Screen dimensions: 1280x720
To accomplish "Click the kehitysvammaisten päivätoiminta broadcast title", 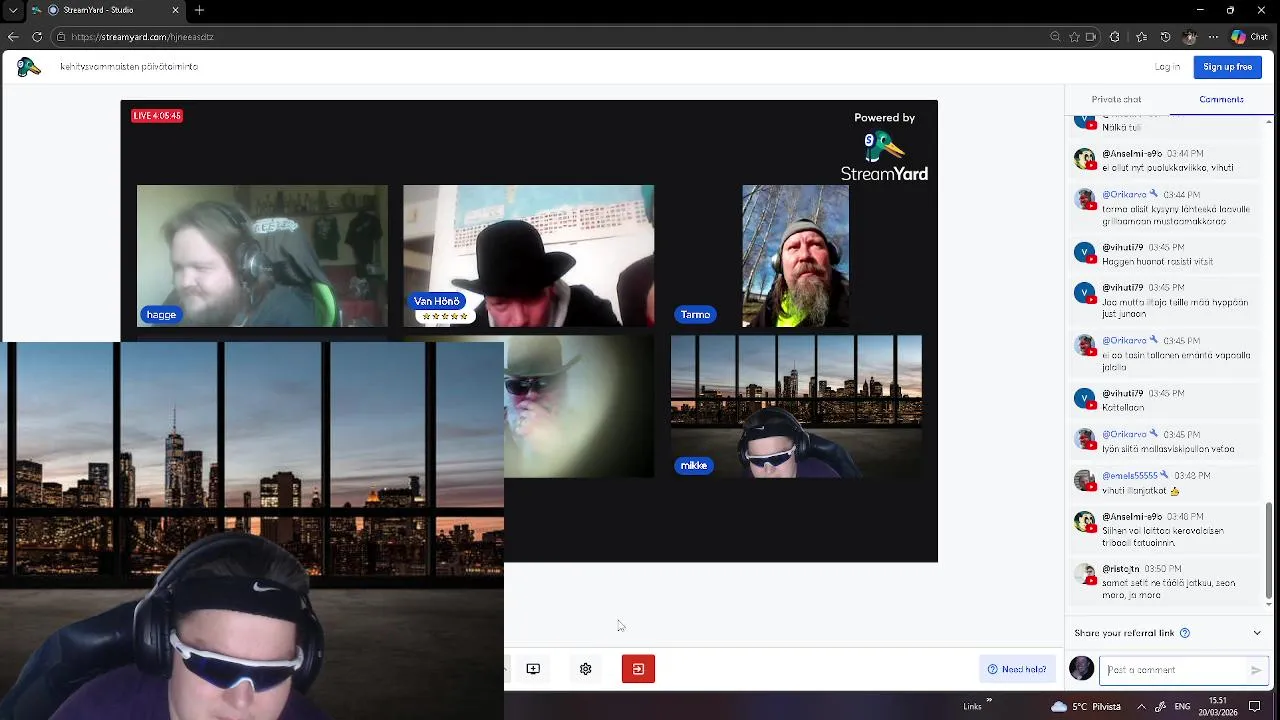I will [x=129, y=67].
